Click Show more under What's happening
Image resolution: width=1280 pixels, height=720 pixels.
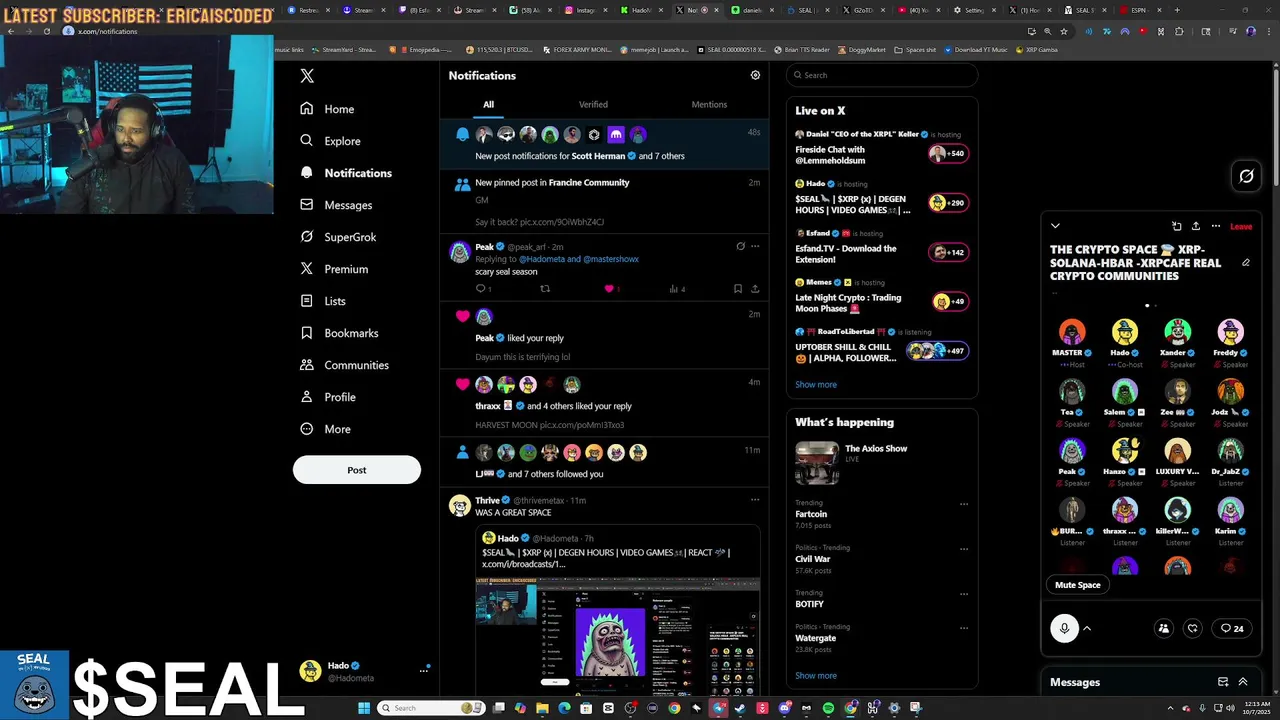(x=816, y=676)
